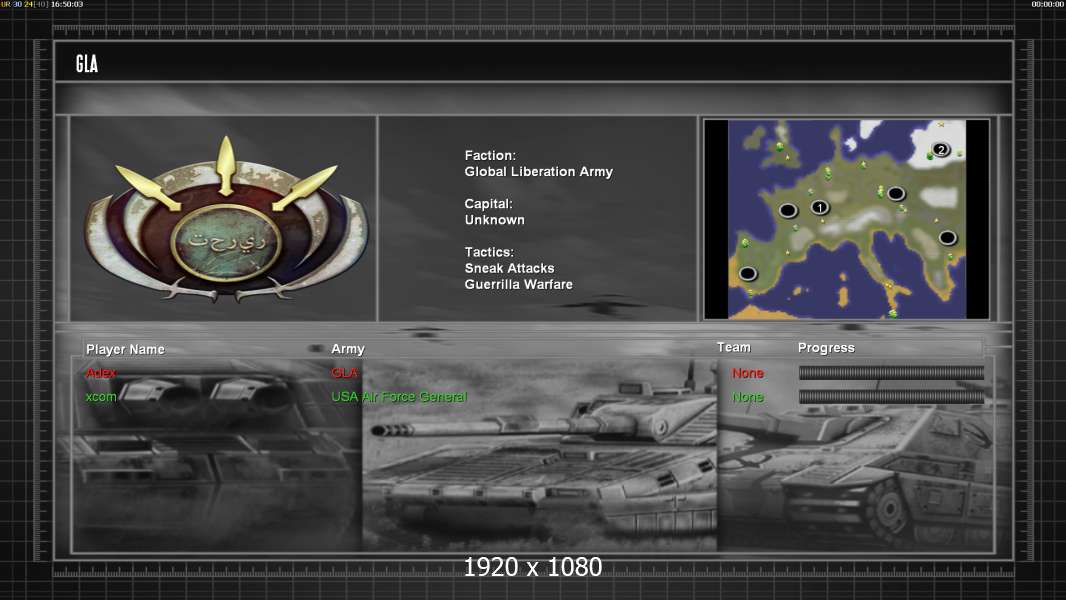This screenshot has height=600, width=1066.
Task: Click the 'Faction:' label
Action: click(x=490, y=156)
